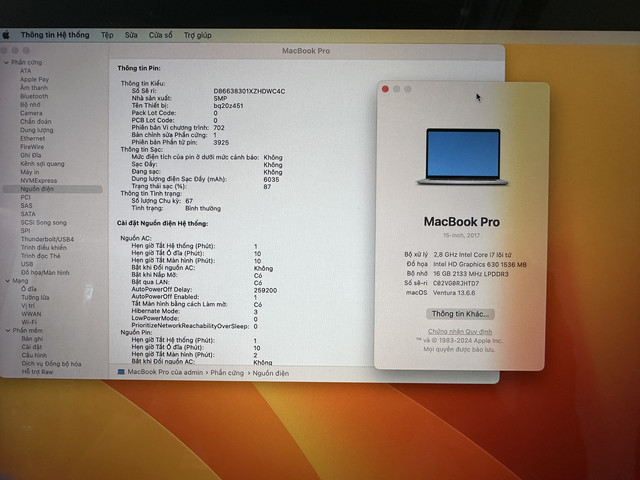Image resolution: width=640 pixels, height=480 pixels.
Task: Select Cài đặt in the sidebar
Action: coord(32,347)
